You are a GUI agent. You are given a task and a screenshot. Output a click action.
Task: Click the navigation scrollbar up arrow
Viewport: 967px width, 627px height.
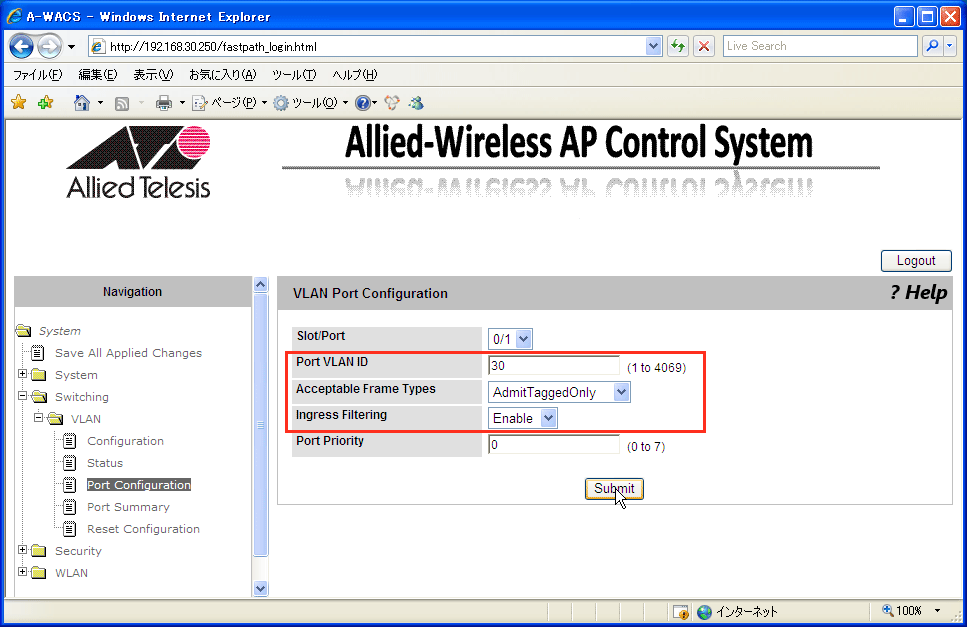(x=261, y=284)
